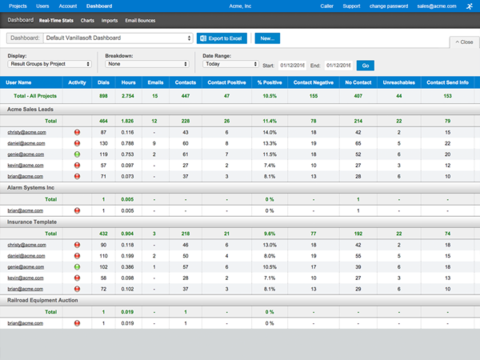Image resolution: width=480 pixels, height=360 pixels.
Task: Click sales@acme.com account link
Action: click(x=437, y=6)
